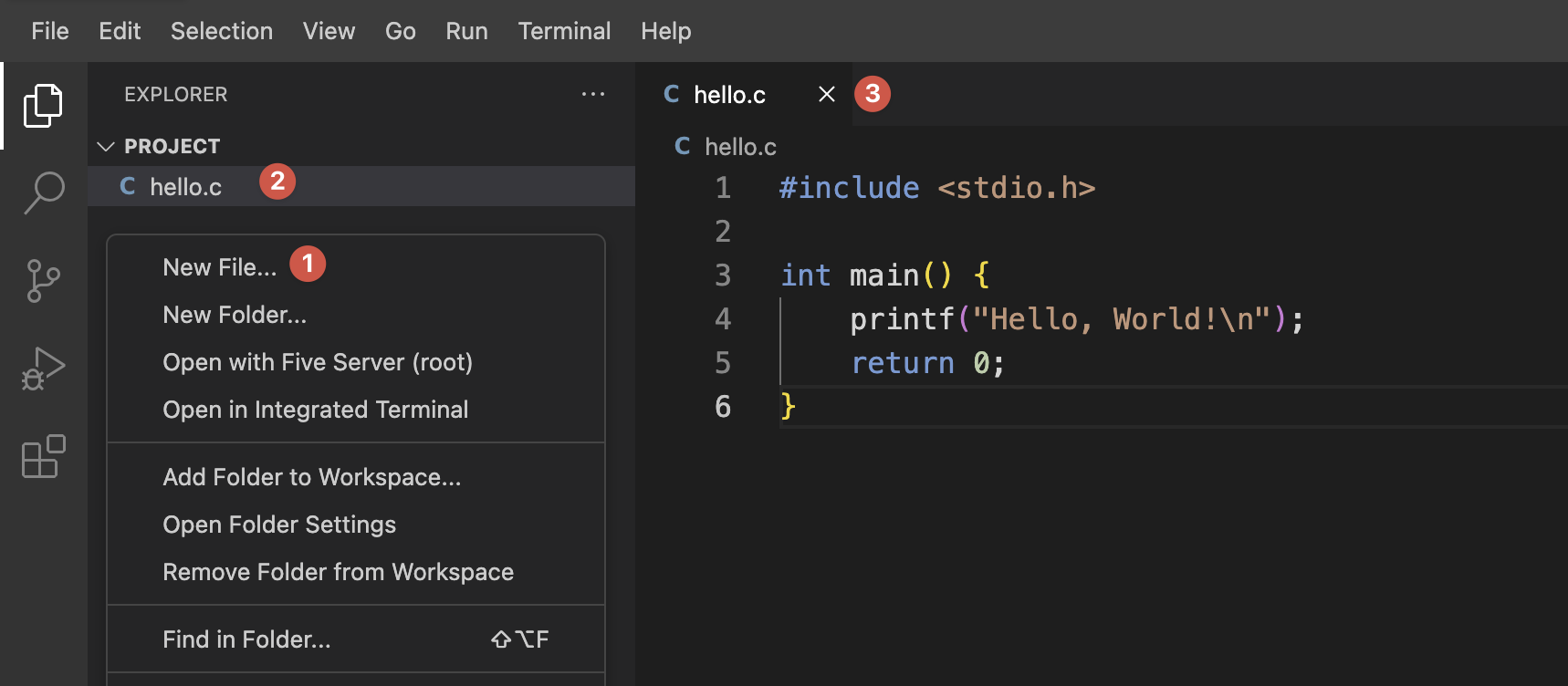Switch to the hello.c editor tab
The image size is (1568, 686).
[x=728, y=95]
